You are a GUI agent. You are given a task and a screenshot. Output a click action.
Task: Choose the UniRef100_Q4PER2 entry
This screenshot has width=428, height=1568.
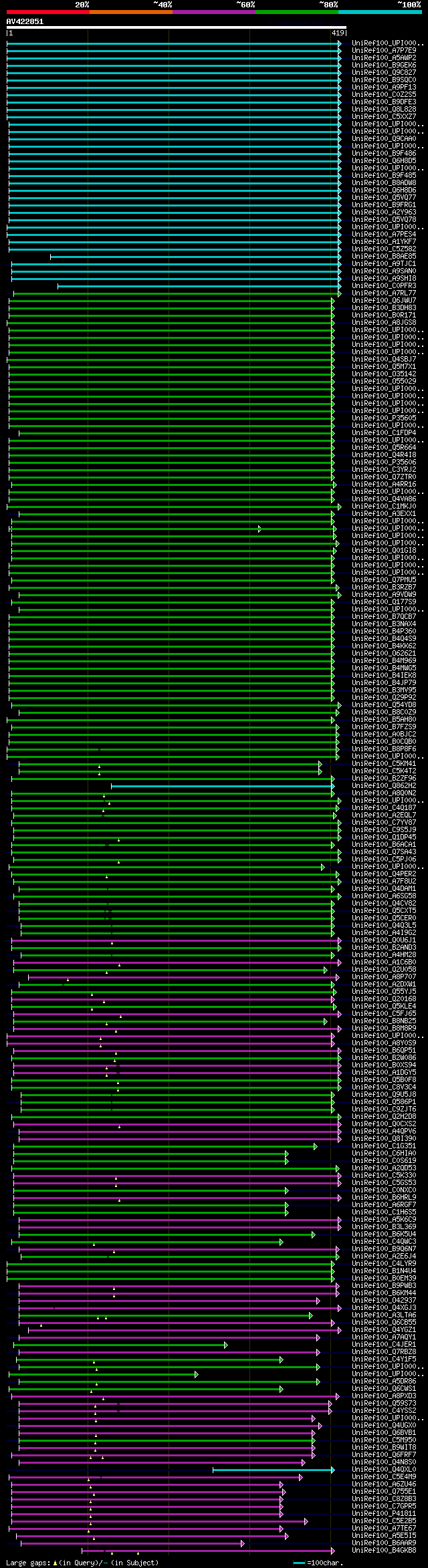[384, 874]
